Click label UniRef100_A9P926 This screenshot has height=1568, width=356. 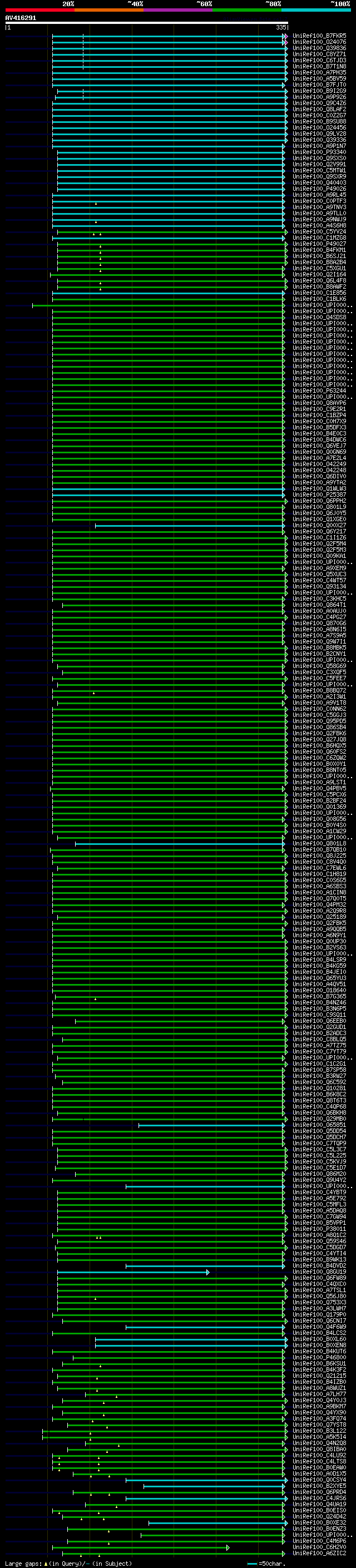click(x=319, y=97)
